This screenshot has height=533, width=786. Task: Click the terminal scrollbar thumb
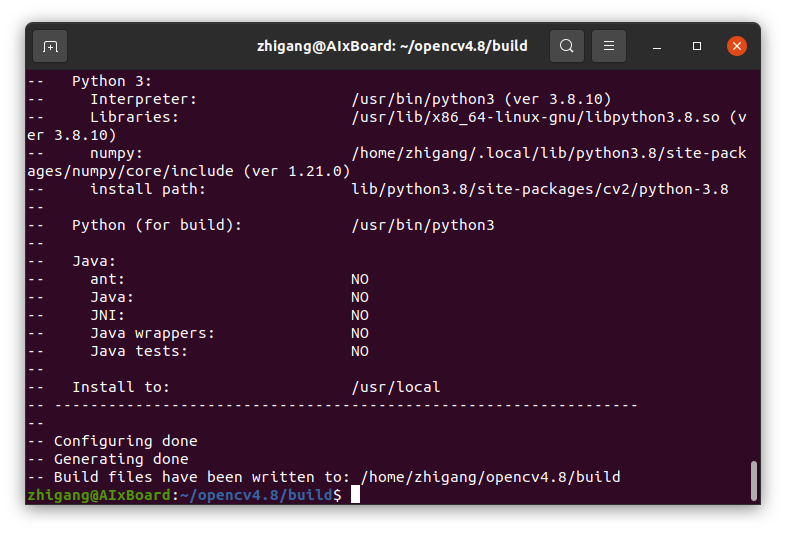pos(753,480)
